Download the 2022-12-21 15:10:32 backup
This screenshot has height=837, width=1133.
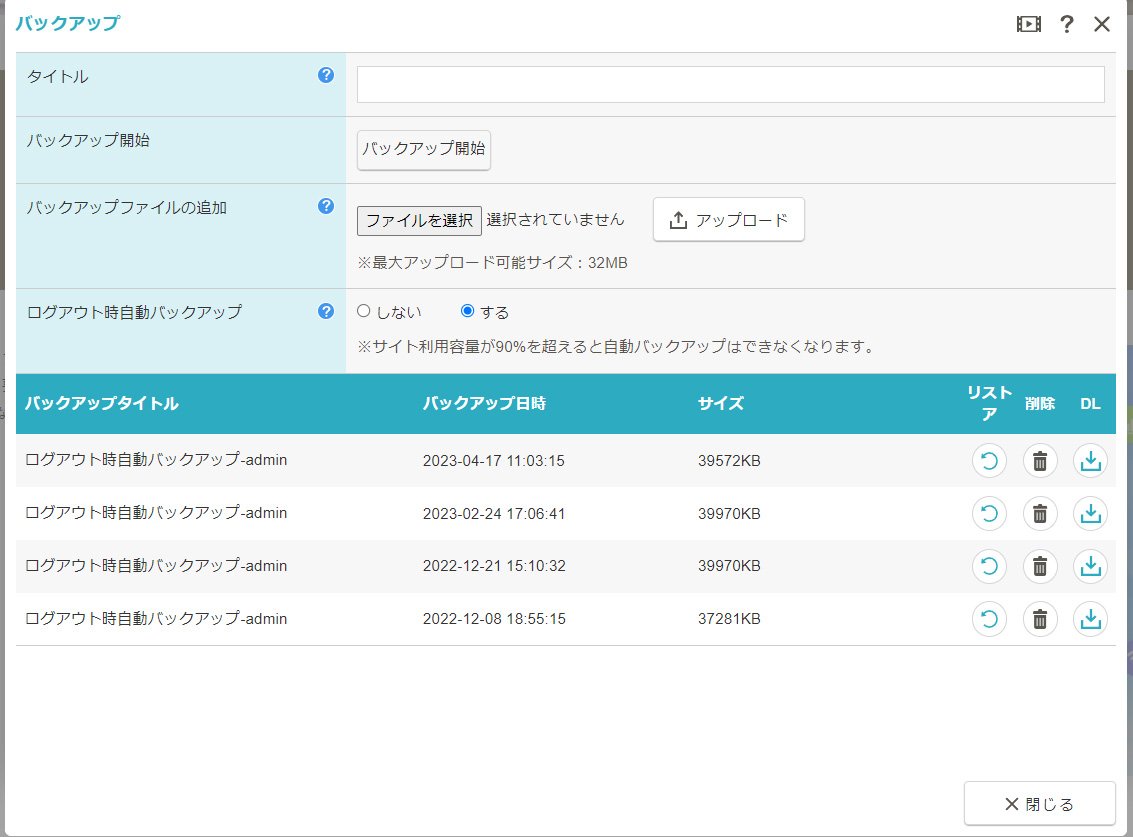(1090, 566)
